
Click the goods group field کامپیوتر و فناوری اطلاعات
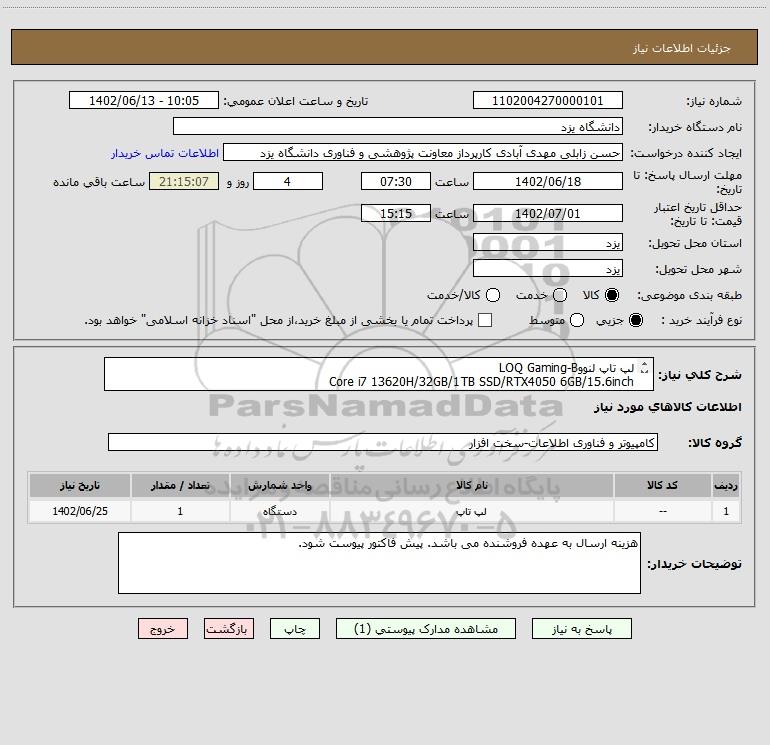point(383,442)
